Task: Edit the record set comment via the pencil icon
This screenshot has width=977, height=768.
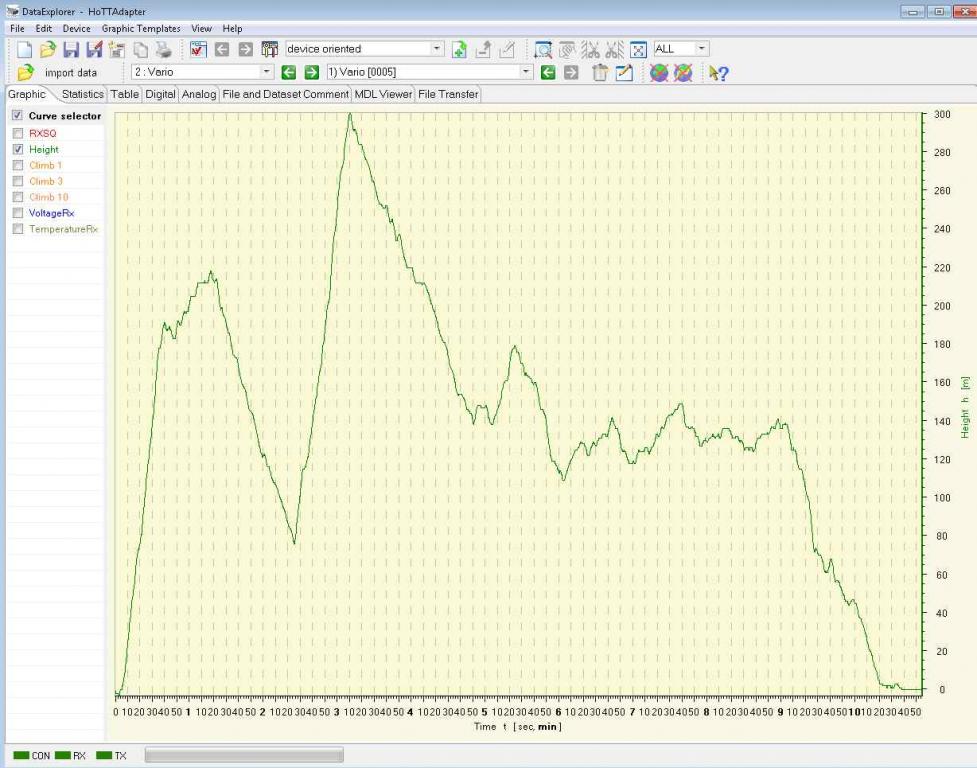Action: coord(624,73)
